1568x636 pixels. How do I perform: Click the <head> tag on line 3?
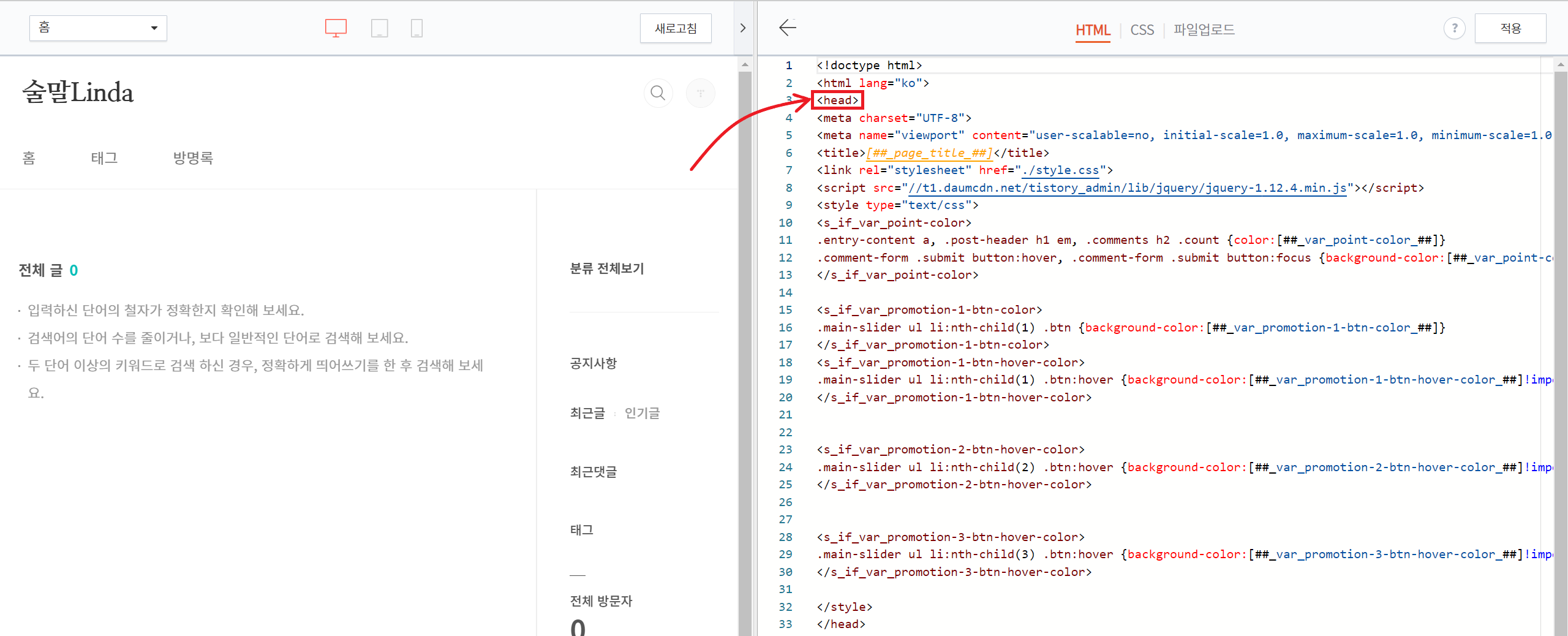pos(838,100)
